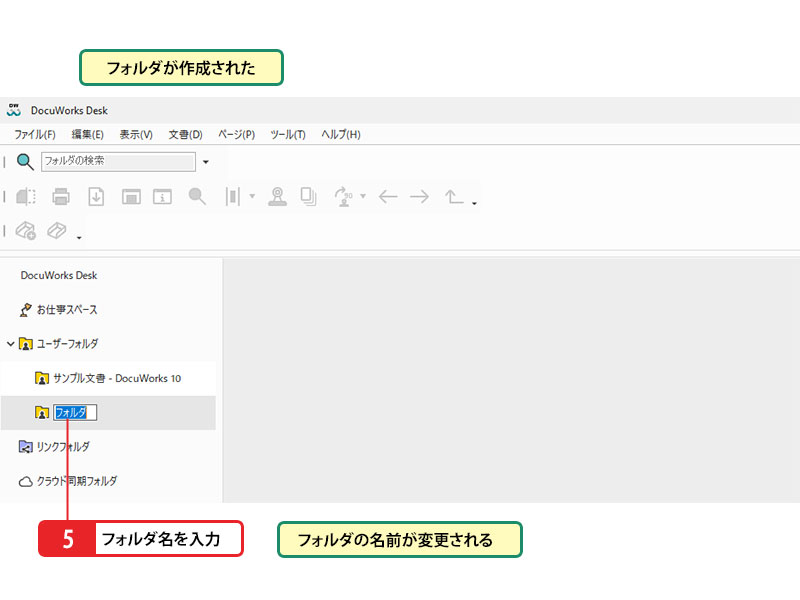Open the ヘルプ(H) menu

pos(341,135)
